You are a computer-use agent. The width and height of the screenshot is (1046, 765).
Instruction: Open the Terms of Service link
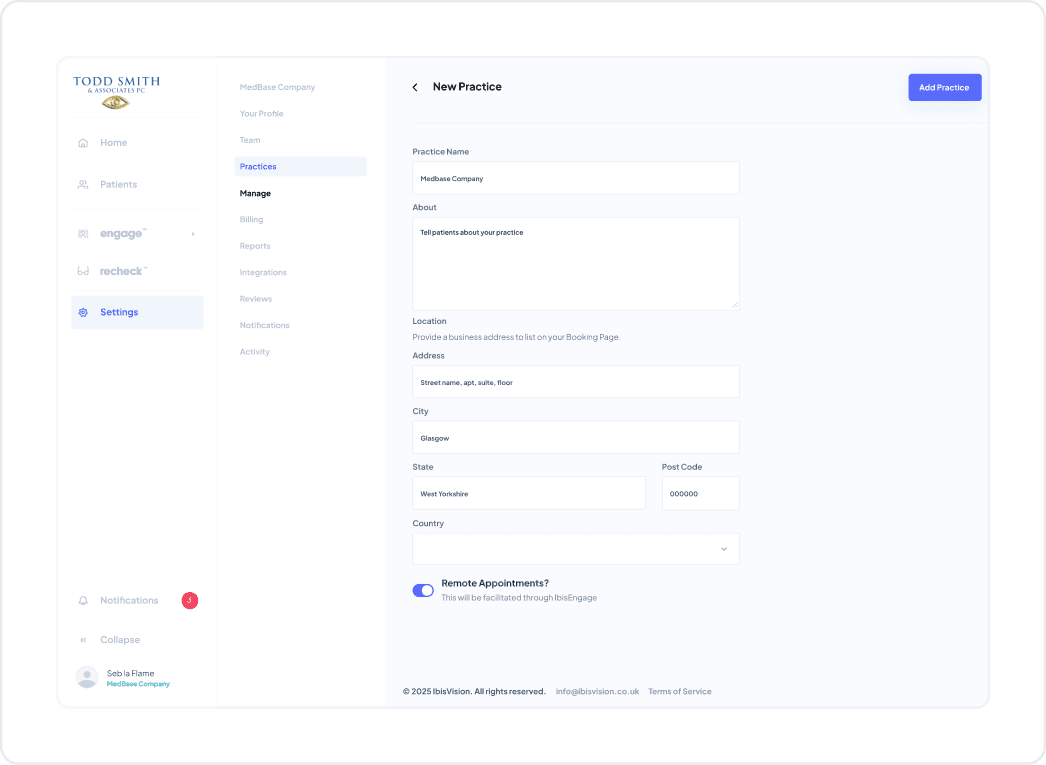click(x=680, y=692)
